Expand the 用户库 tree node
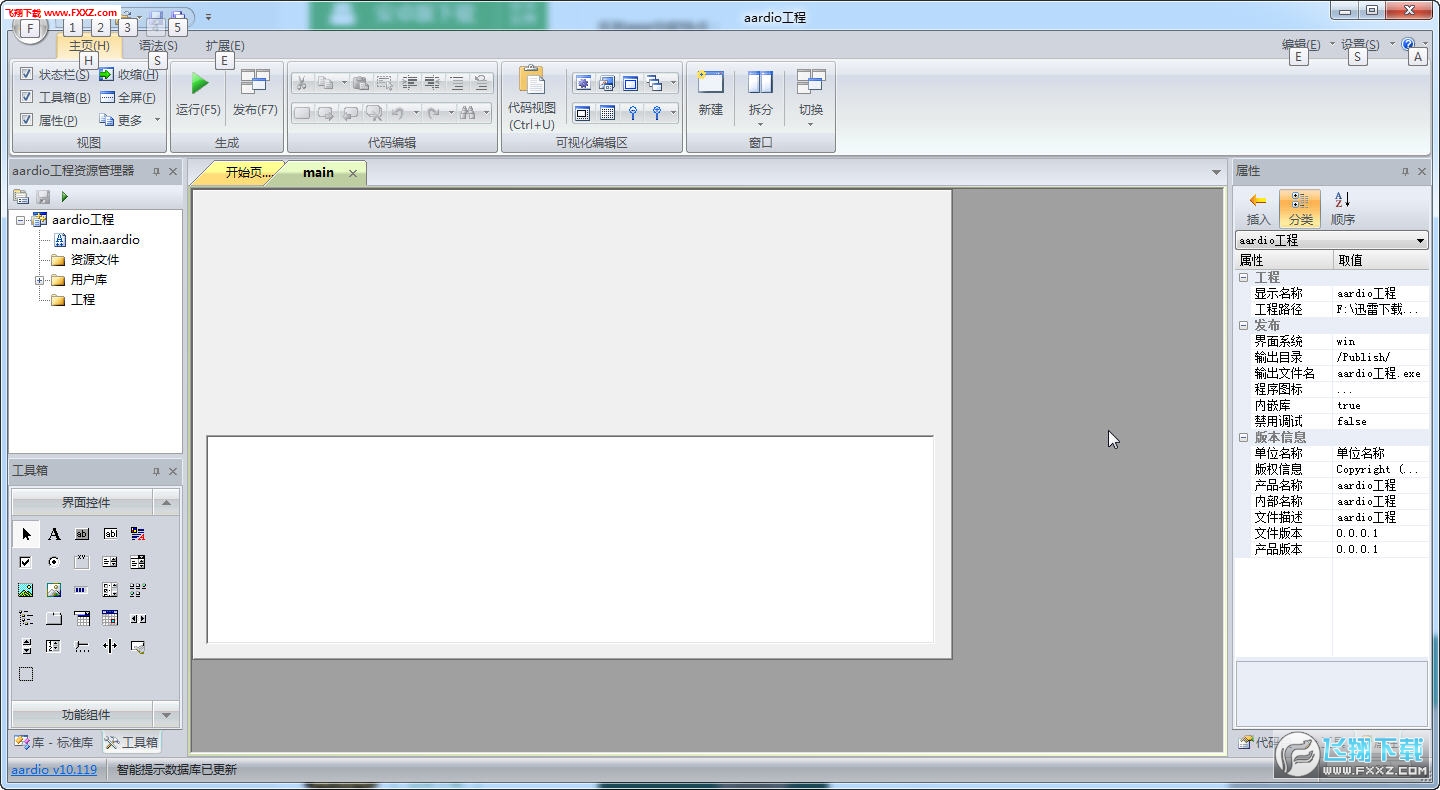The image size is (1440, 790). click(x=40, y=280)
